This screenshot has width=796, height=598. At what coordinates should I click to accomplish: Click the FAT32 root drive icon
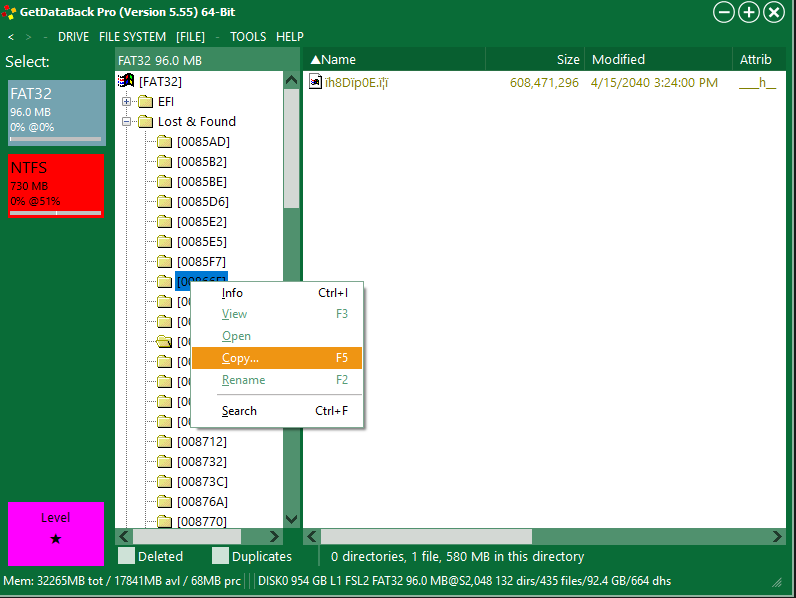click(x=127, y=81)
